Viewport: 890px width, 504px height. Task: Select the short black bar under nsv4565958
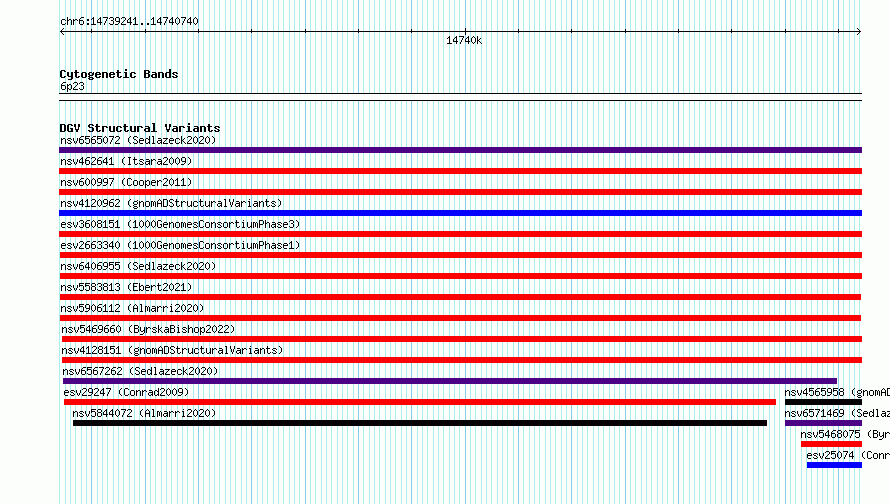(823, 402)
